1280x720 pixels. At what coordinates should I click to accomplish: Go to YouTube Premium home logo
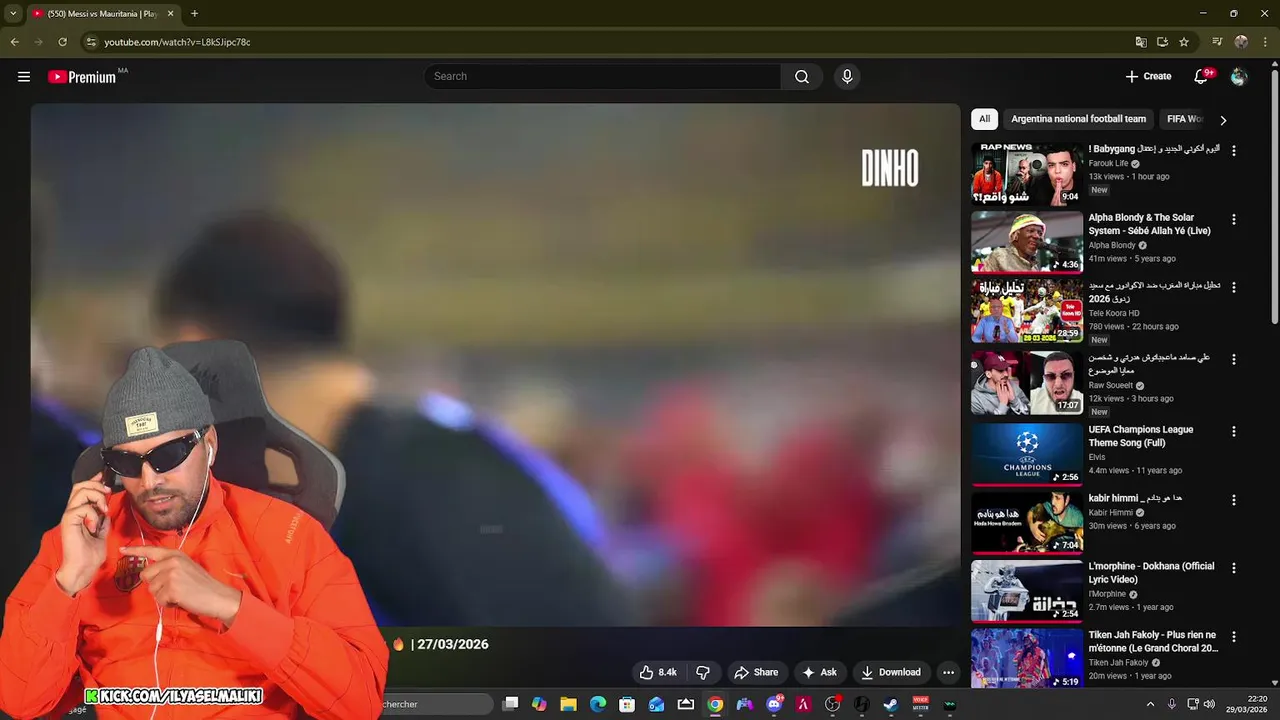click(x=82, y=77)
